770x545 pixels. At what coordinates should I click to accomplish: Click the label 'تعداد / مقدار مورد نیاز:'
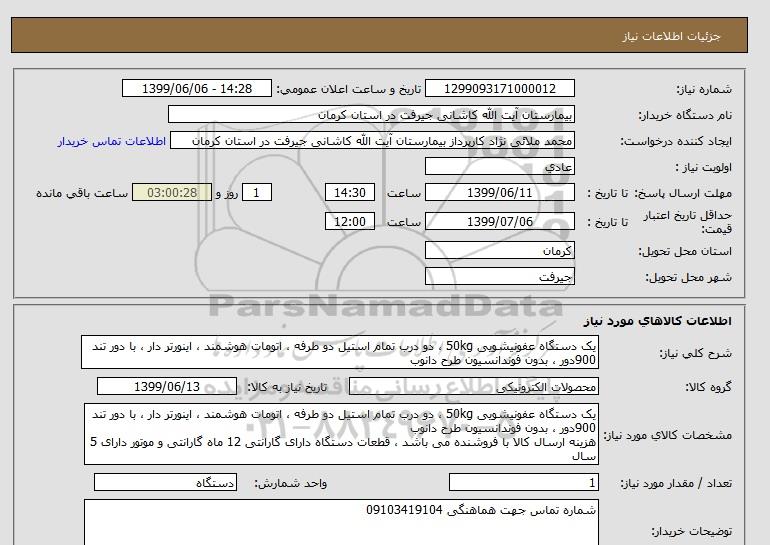click(x=676, y=484)
